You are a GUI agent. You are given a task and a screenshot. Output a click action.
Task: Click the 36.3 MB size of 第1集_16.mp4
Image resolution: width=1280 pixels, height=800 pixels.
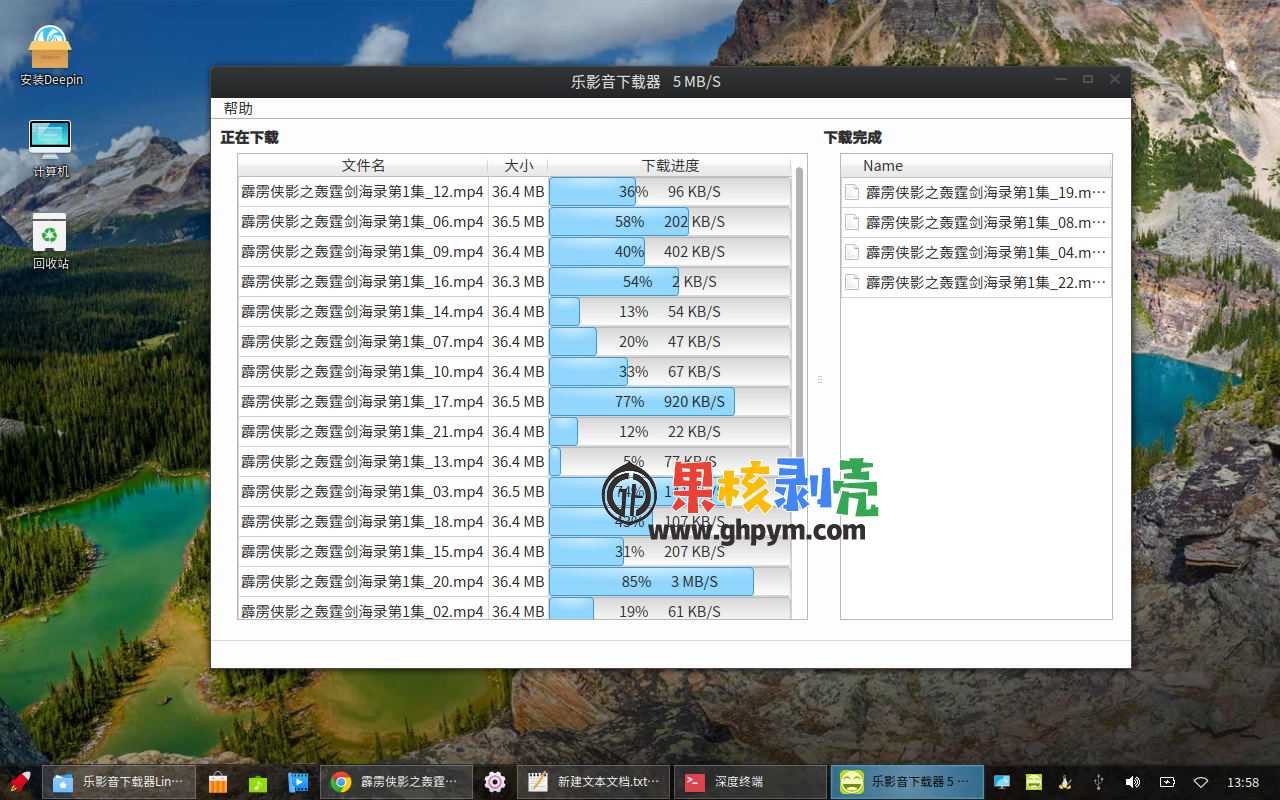pos(518,282)
